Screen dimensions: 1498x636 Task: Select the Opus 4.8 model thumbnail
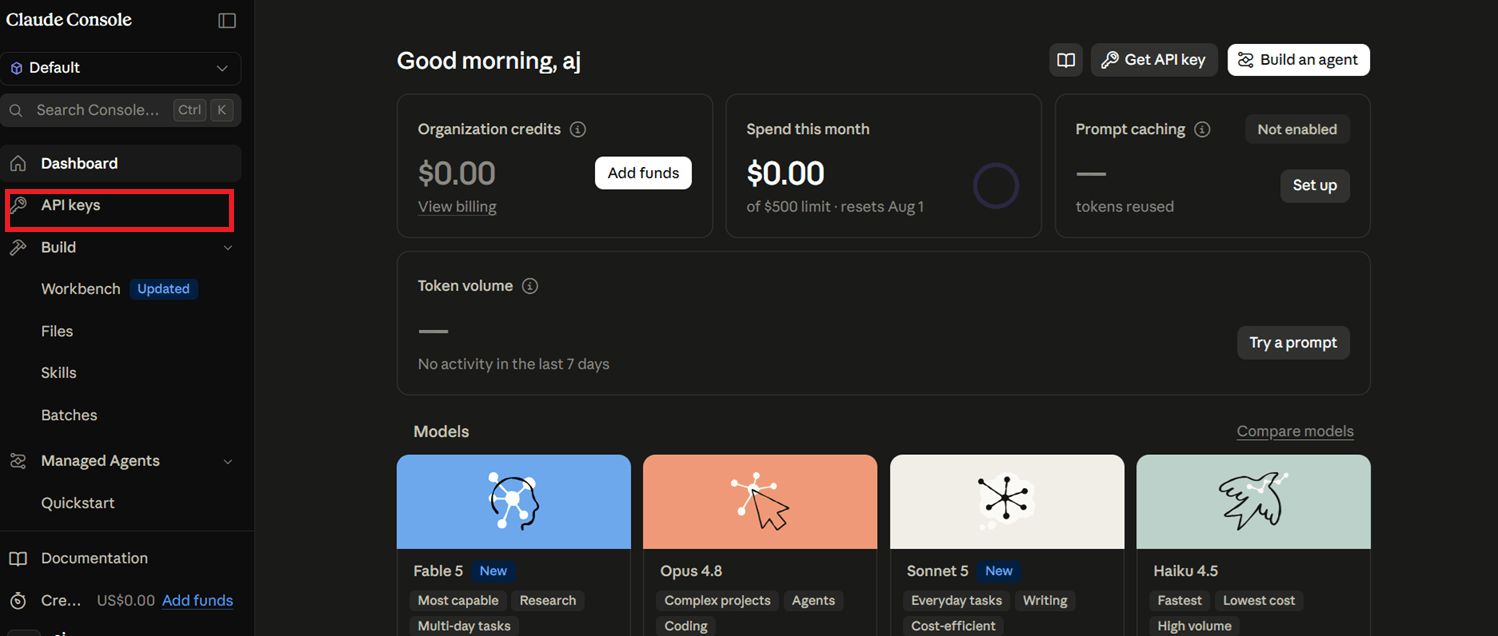tap(760, 502)
